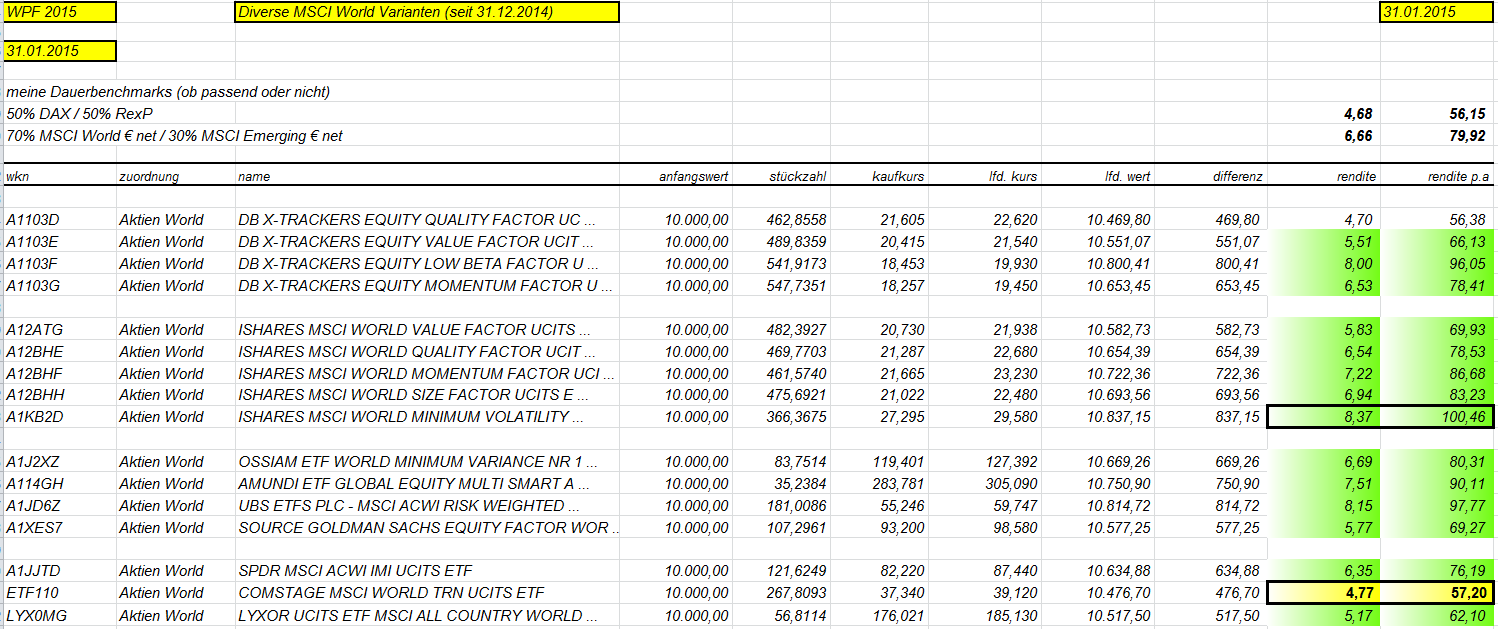Click benchmark value 79,92
Screen dimensions: 1498x629
tap(1467, 136)
